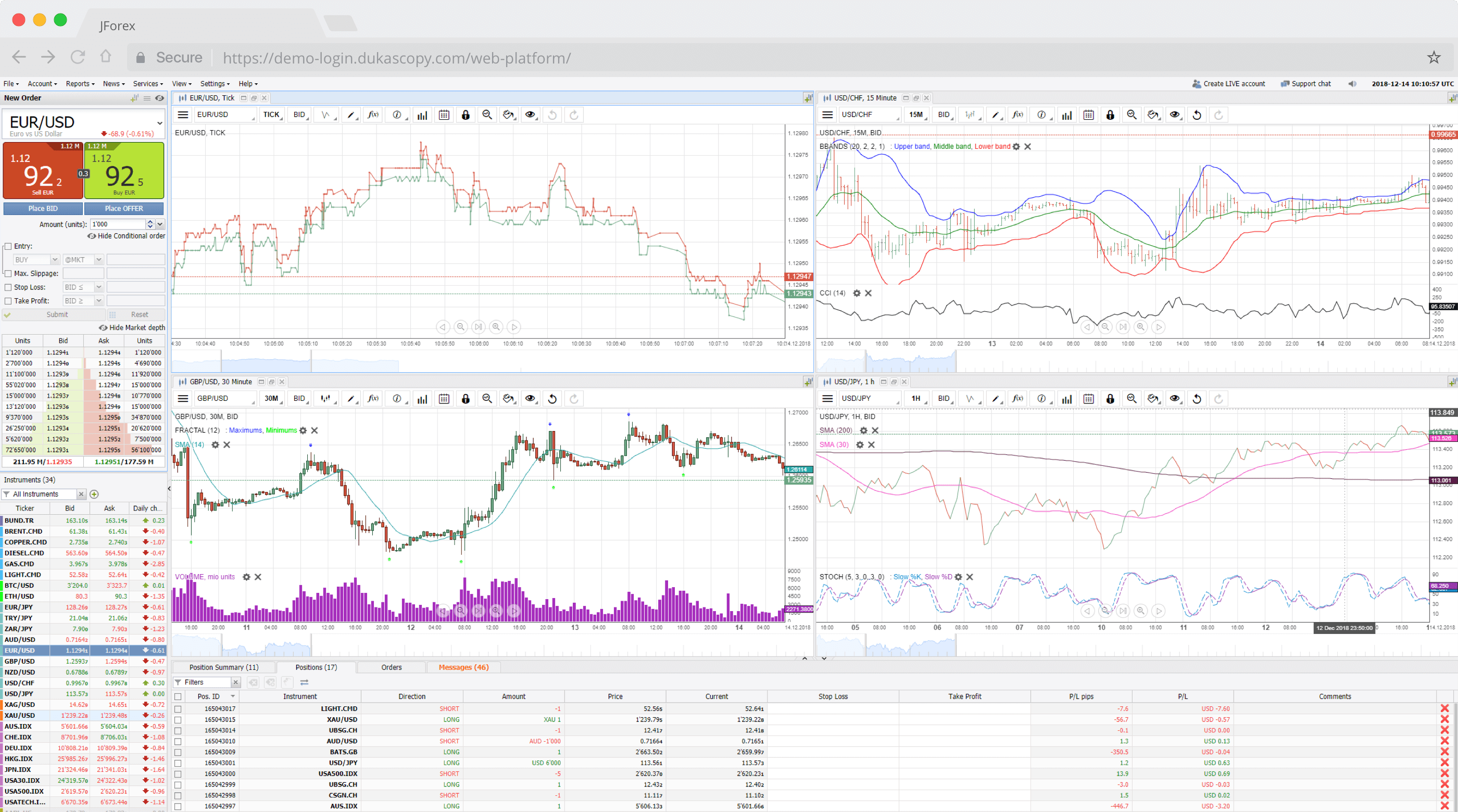The height and width of the screenshot is (812, 1458).
Task: Reload the browser page
Action: pos(78,57)
